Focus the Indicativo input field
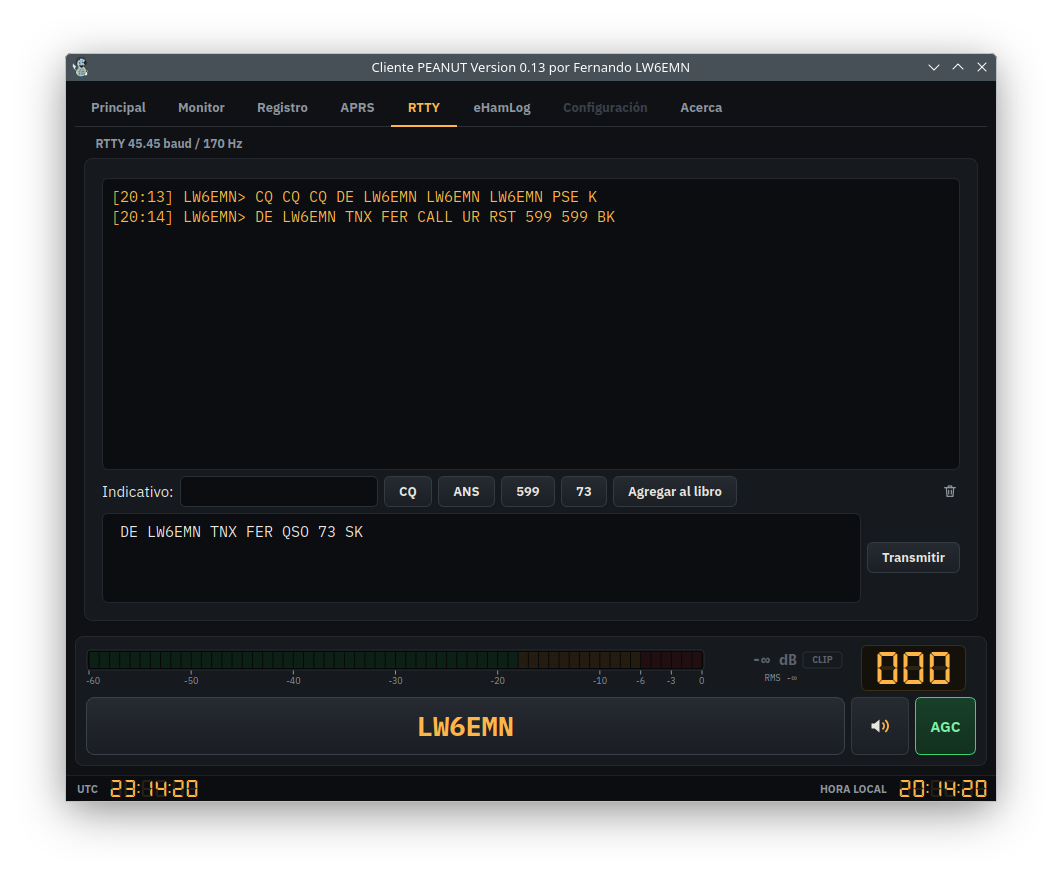The height and width of the screenshot is (879, 1062). point(279,492)
